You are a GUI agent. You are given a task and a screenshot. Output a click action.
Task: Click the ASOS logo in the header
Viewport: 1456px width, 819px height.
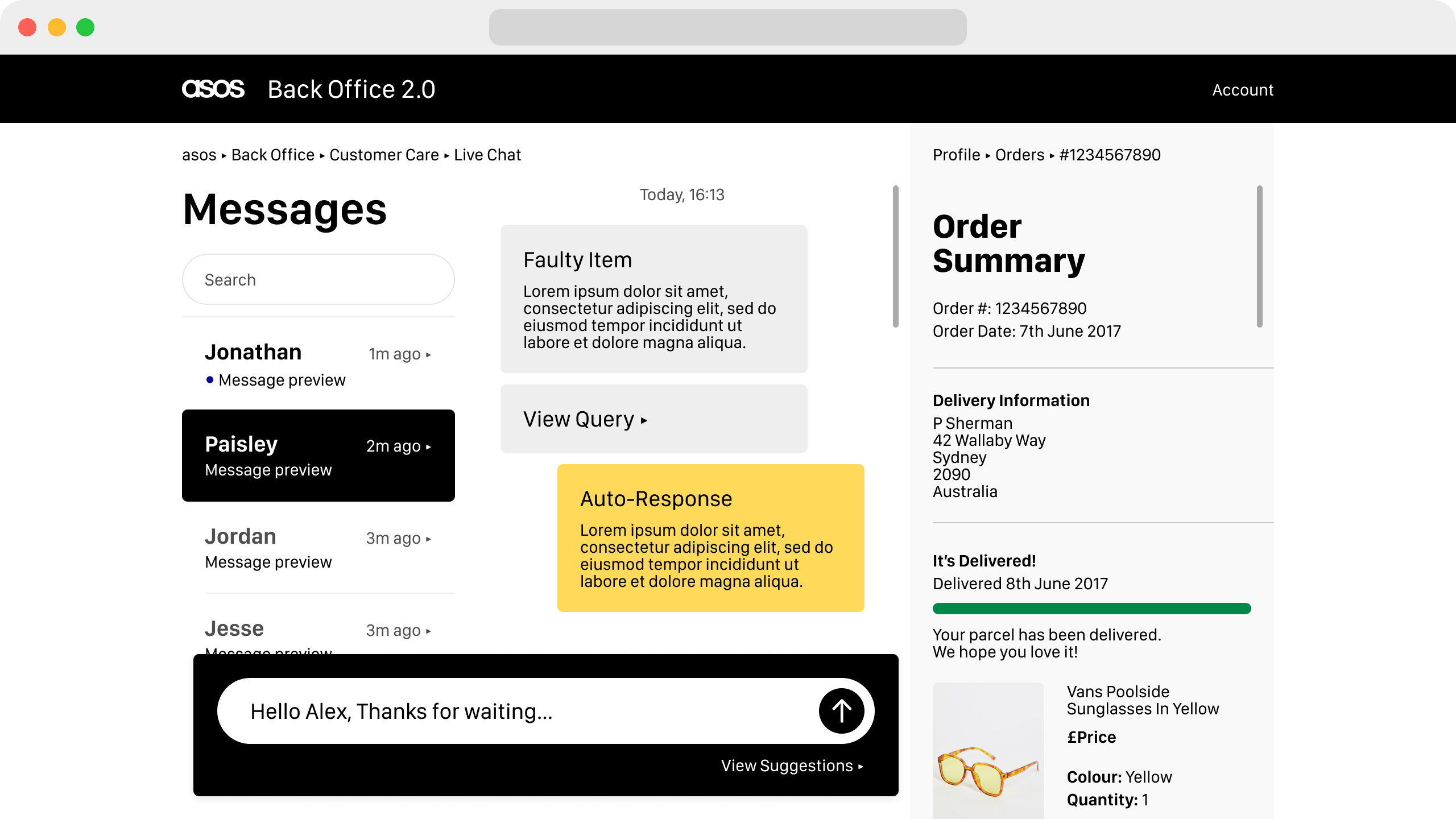pos(213,89)
